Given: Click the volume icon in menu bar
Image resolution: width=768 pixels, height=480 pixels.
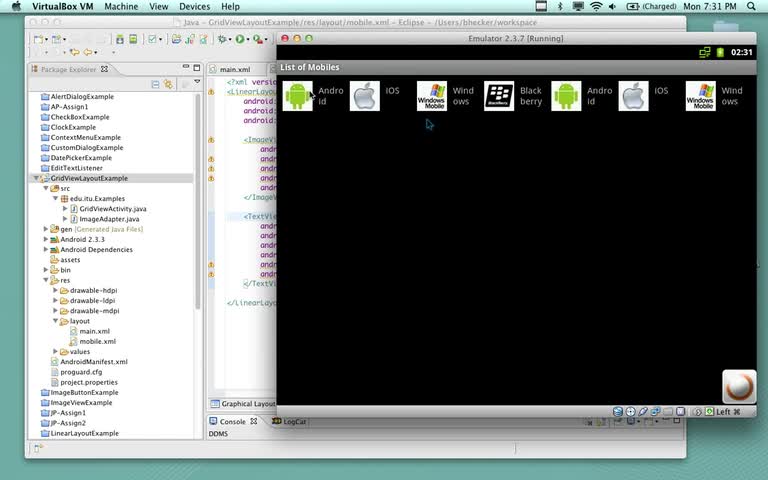Looking at the screenshot, I should 612,6.
